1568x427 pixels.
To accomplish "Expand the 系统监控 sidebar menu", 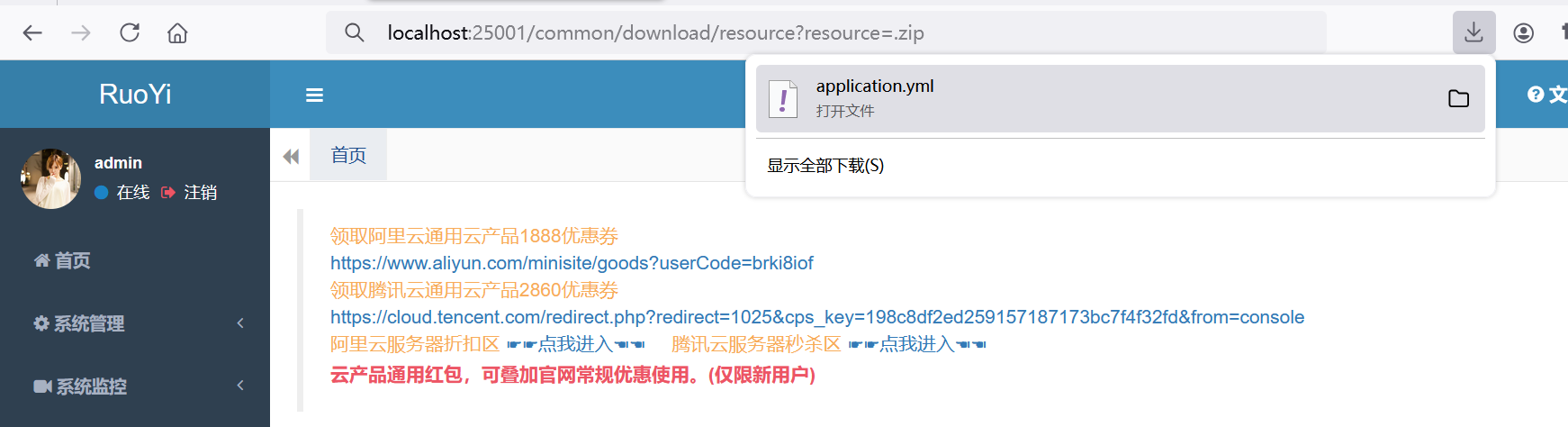I will point(135,386).
